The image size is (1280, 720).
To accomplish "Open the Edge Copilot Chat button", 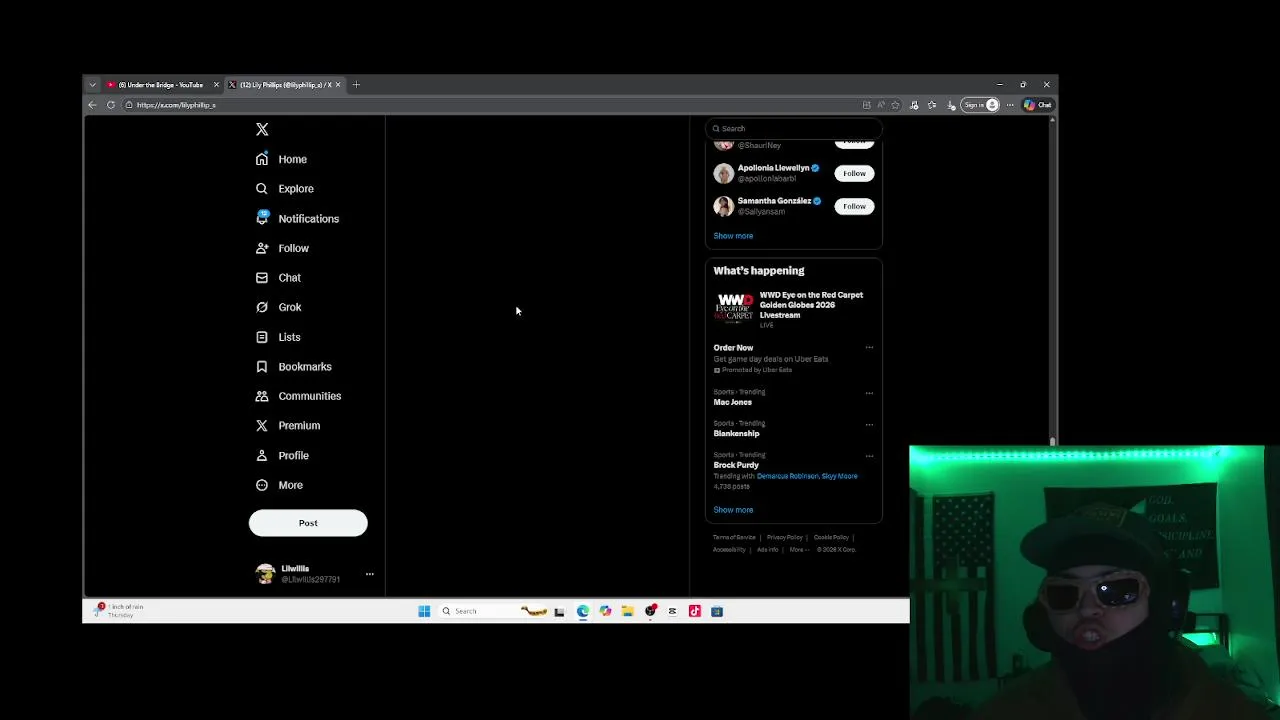I will (x=1037, y=105).
